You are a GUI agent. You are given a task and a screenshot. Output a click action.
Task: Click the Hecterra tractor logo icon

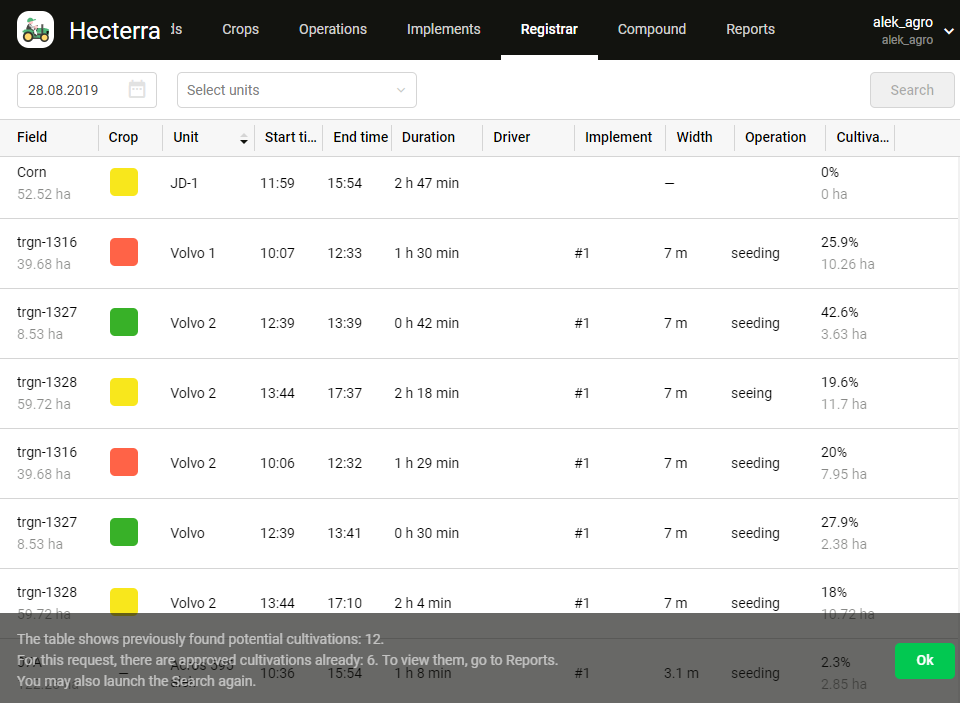click(36, 30)
